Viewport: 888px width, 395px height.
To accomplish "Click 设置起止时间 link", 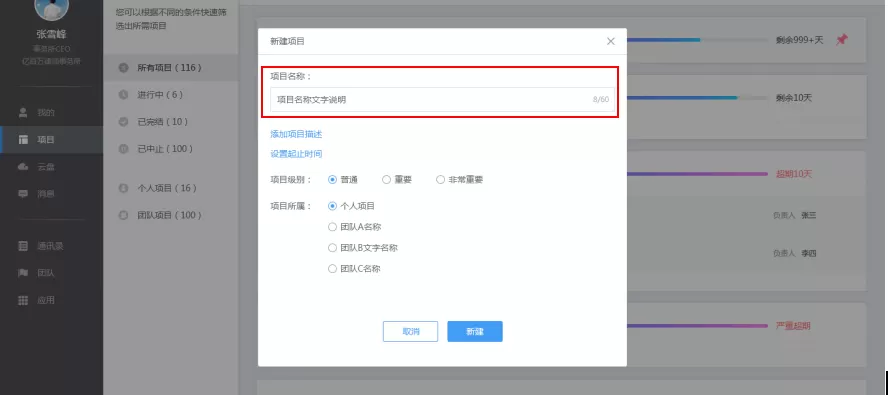I will pyautogui.click(x=296, y=154).
